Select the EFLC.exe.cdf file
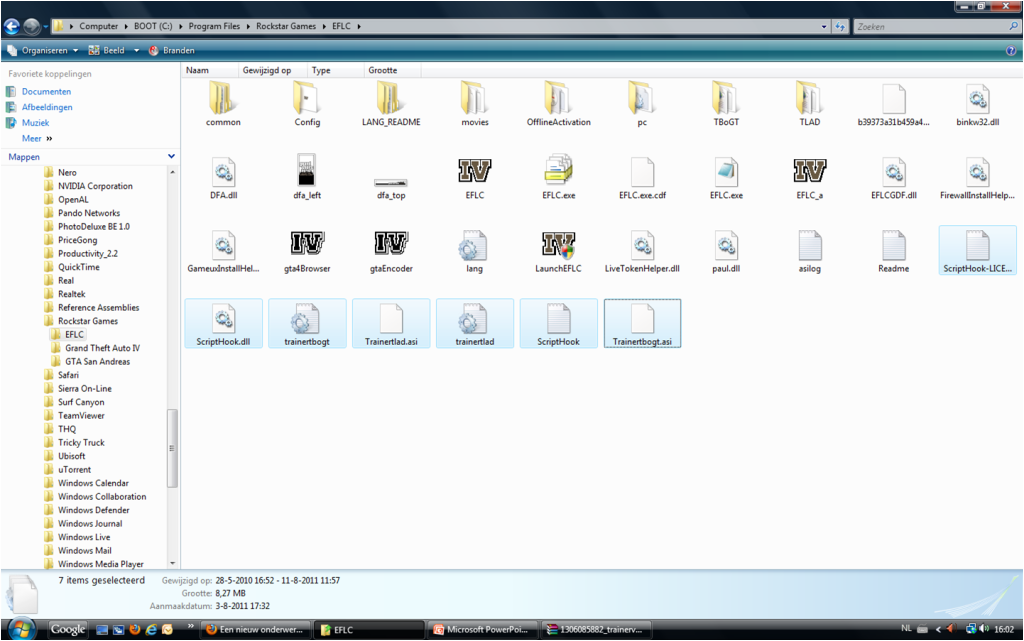The image size is (1024, 641). coord(642,178)
